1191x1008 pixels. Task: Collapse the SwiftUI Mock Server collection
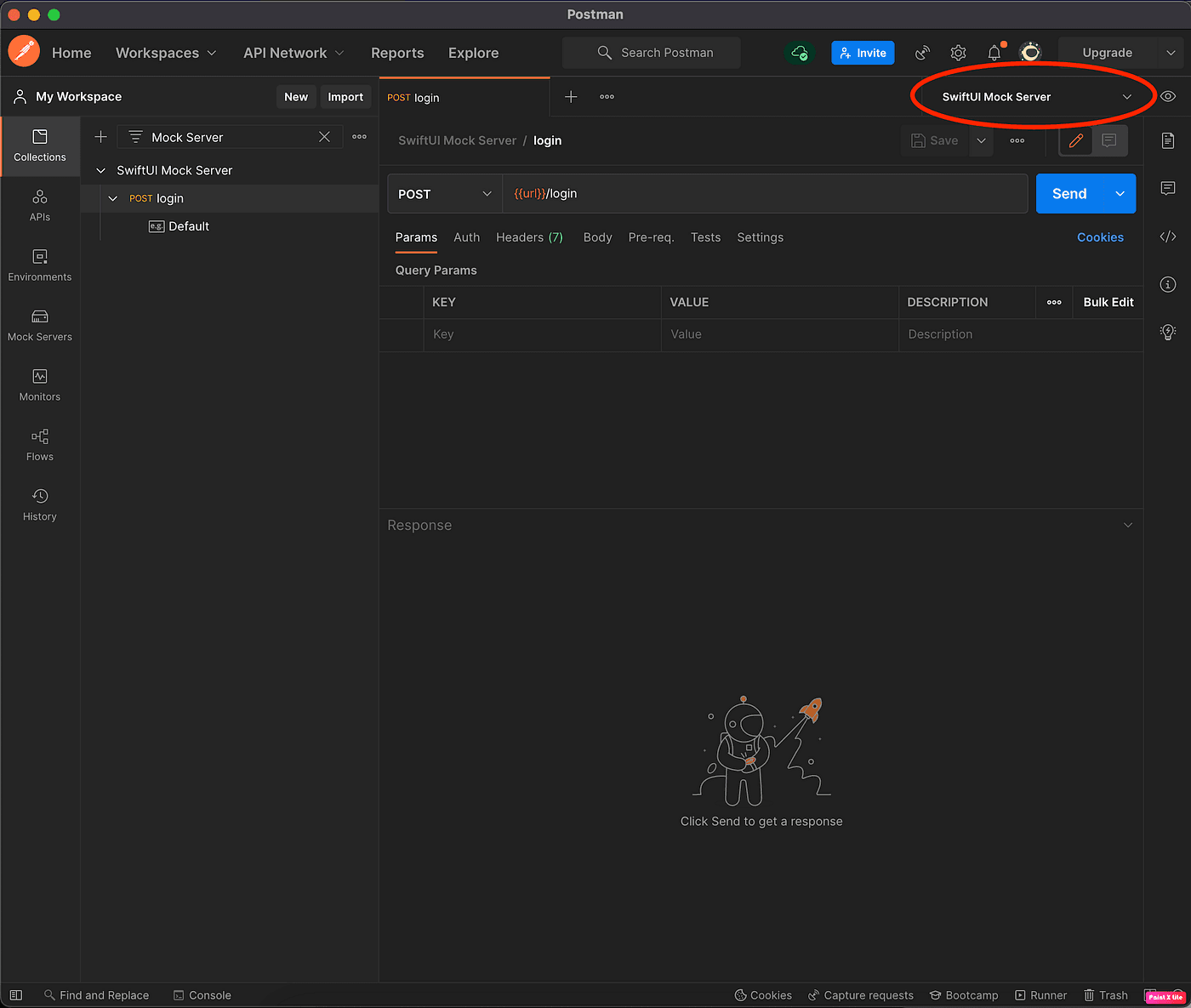[x=101, y=171]
